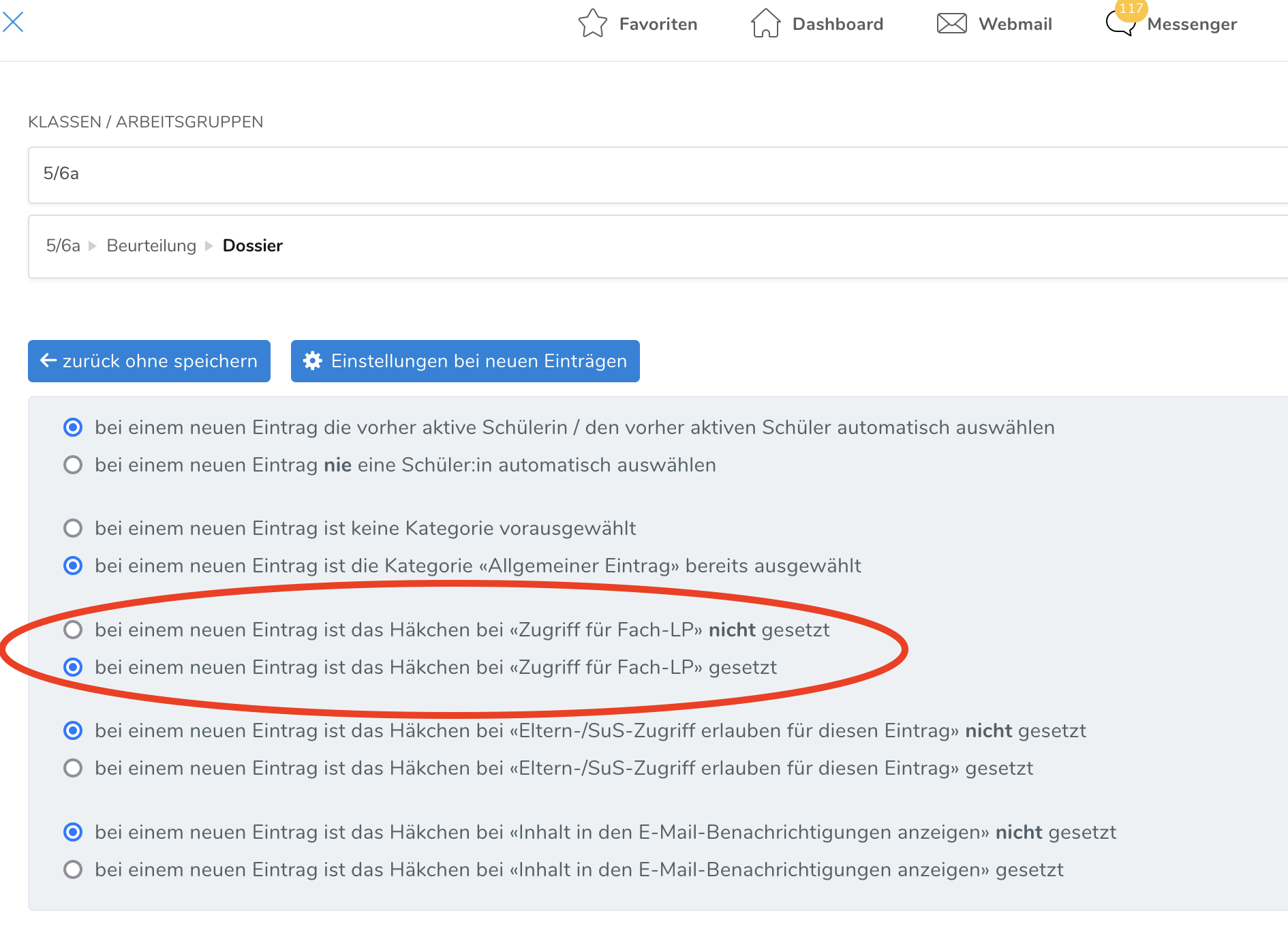Click the back arrow icon in zurück button
Screen dimensions: 1288x941
48,361
